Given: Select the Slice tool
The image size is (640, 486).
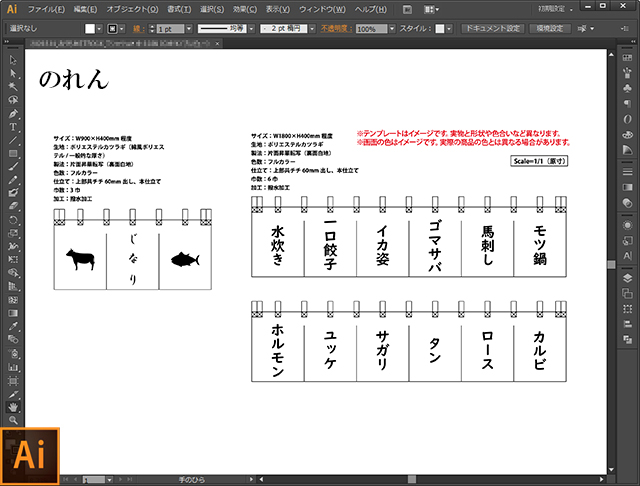Looking at the screenshot, I should pyautogui.click(x=13, y=394).
